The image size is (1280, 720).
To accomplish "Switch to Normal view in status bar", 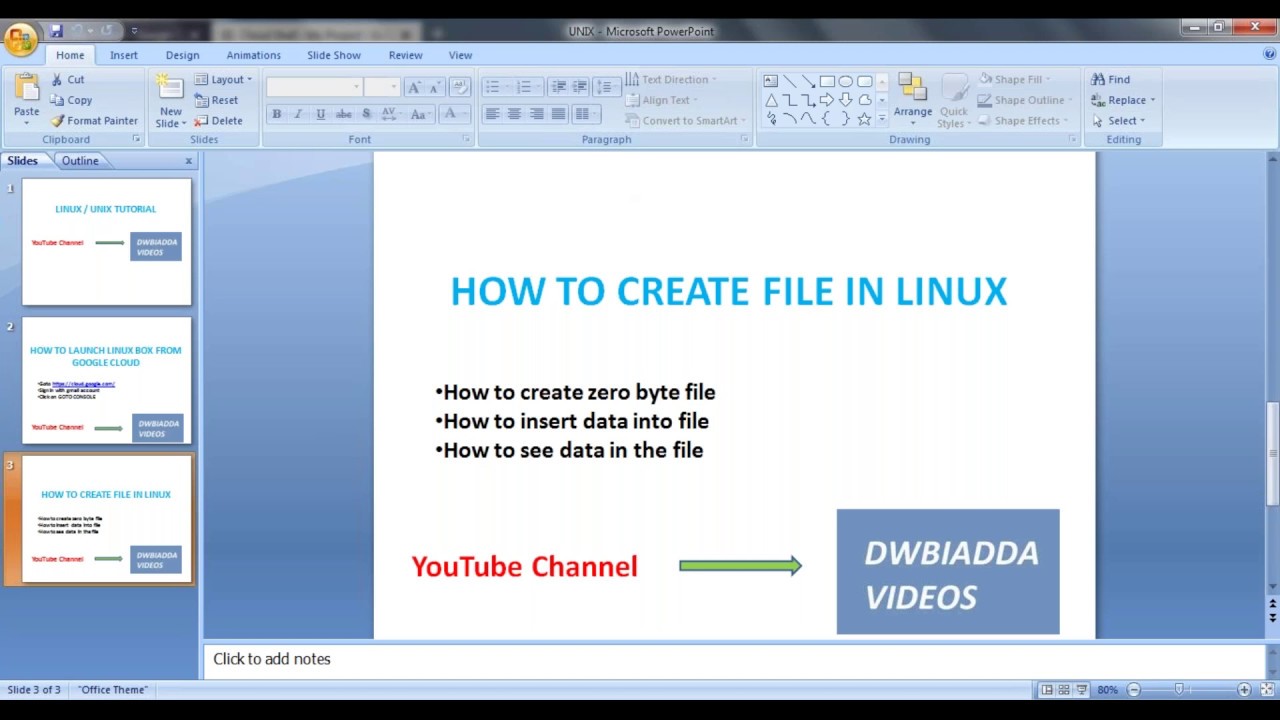I will (x=1046, y=690).
